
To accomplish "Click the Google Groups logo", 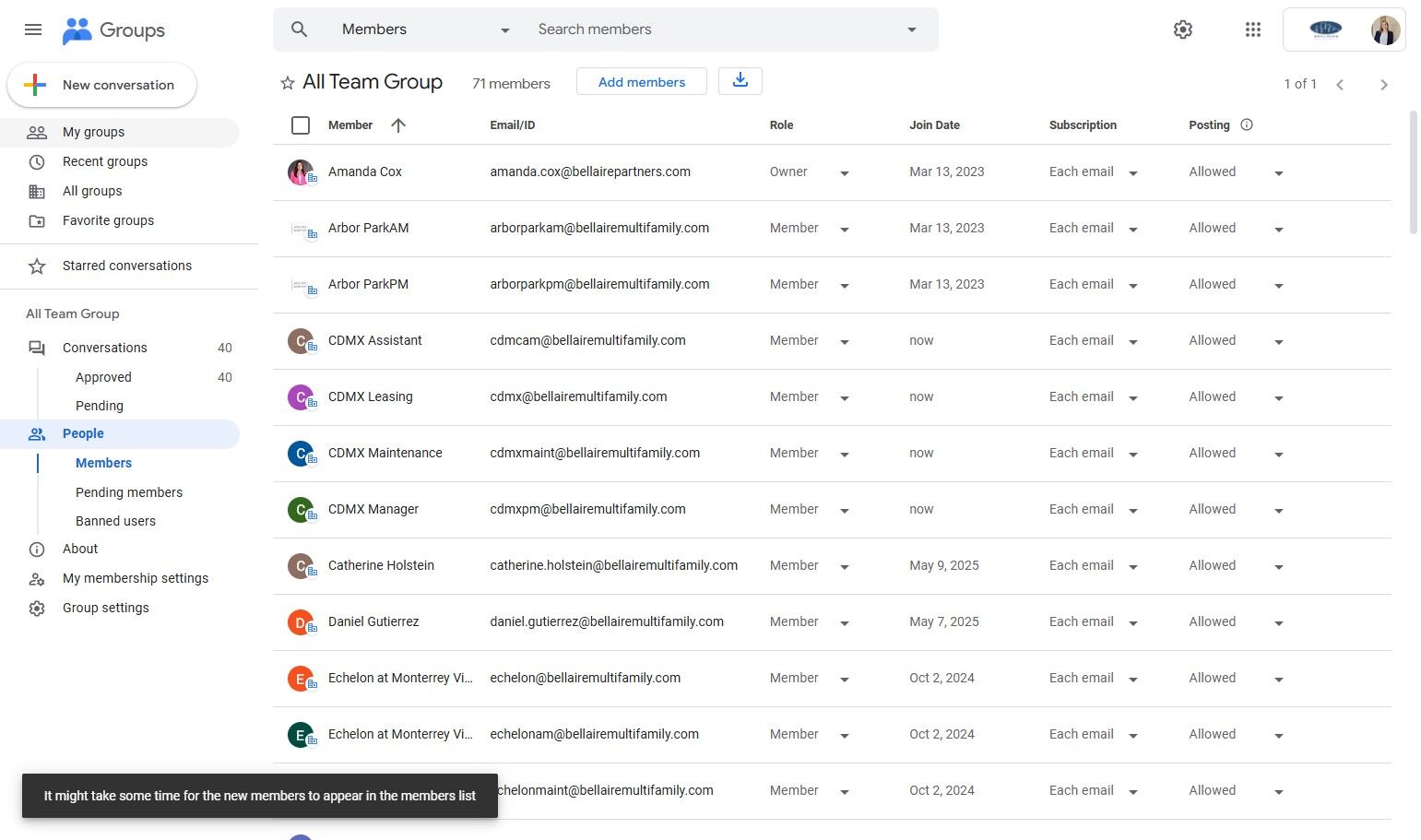I will coord(113,30).
